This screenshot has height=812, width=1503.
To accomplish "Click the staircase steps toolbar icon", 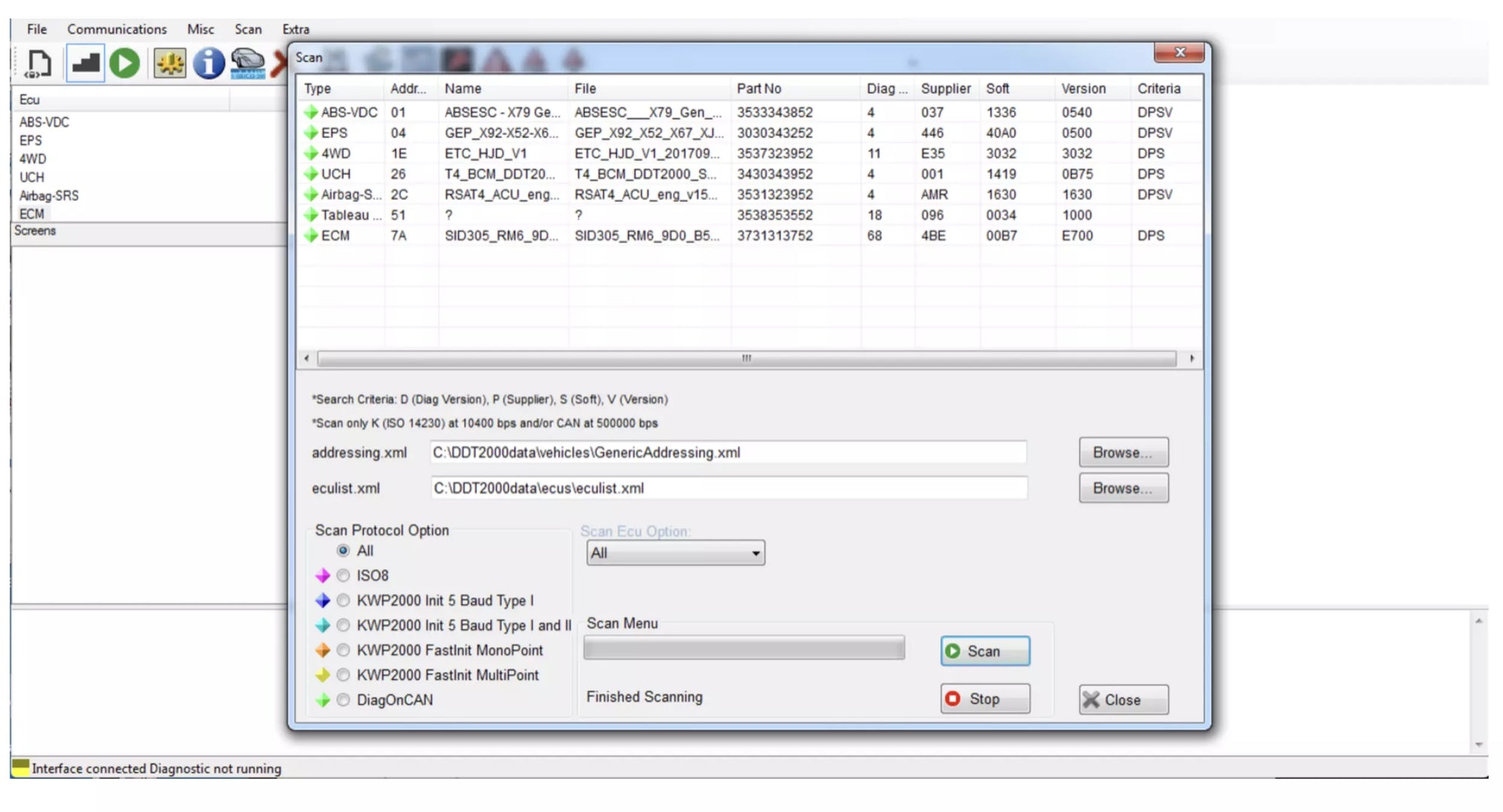I will tap(86, 63).
